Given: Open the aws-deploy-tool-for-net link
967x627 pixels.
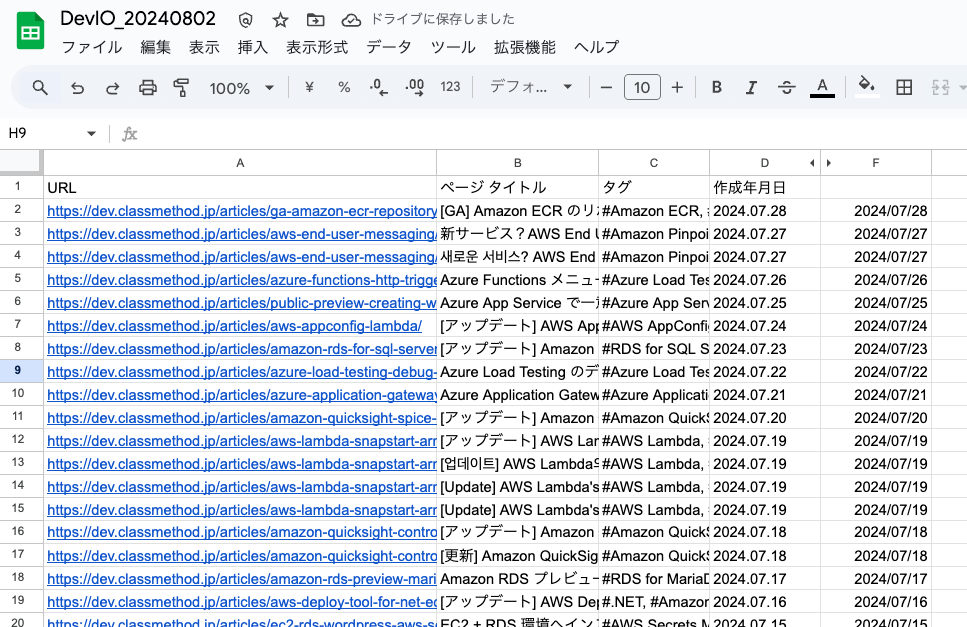Looking at the screenshot, I should pos(242,602).
